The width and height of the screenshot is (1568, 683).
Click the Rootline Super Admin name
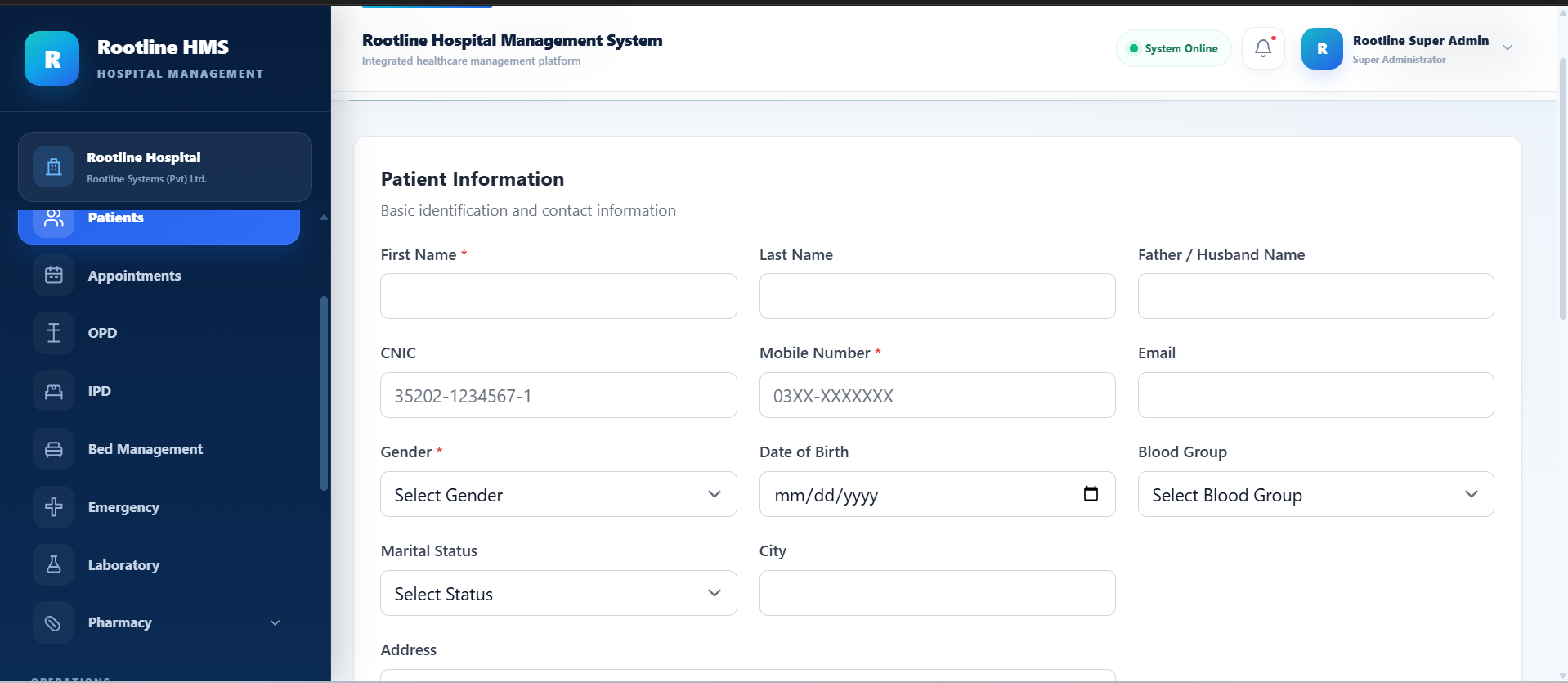(1420, 40)
